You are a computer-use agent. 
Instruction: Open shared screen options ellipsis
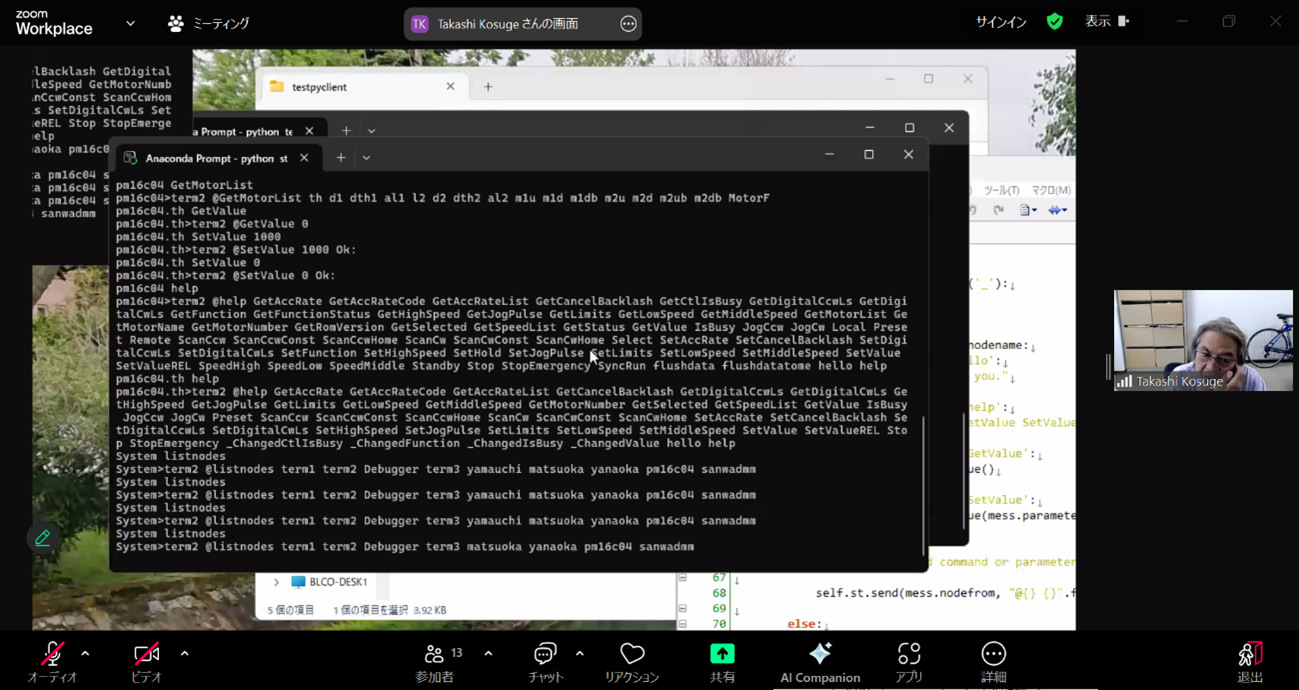[x=628, y=24]
